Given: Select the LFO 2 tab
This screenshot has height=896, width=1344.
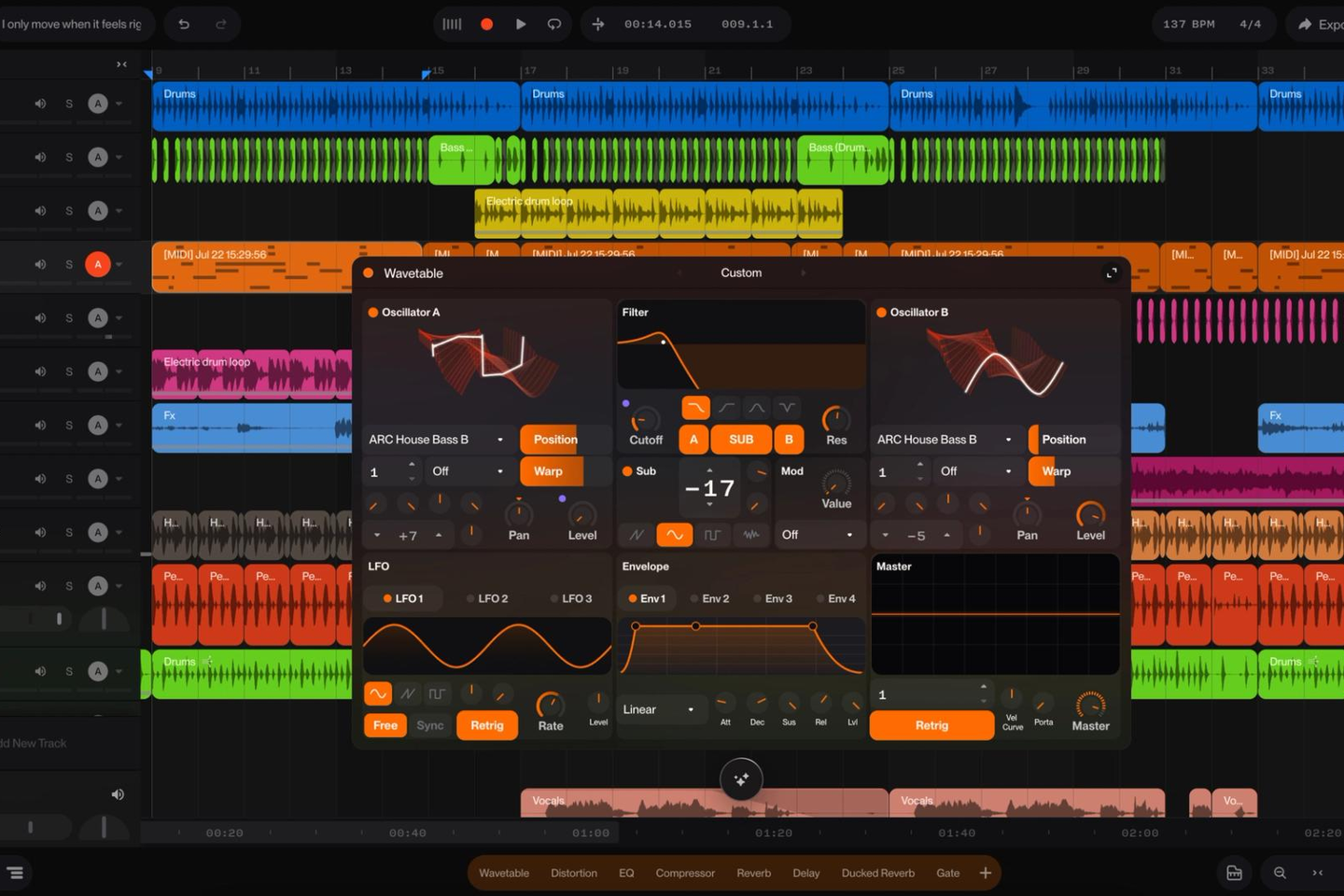Looking at the screenshot, I should [487, 598].
